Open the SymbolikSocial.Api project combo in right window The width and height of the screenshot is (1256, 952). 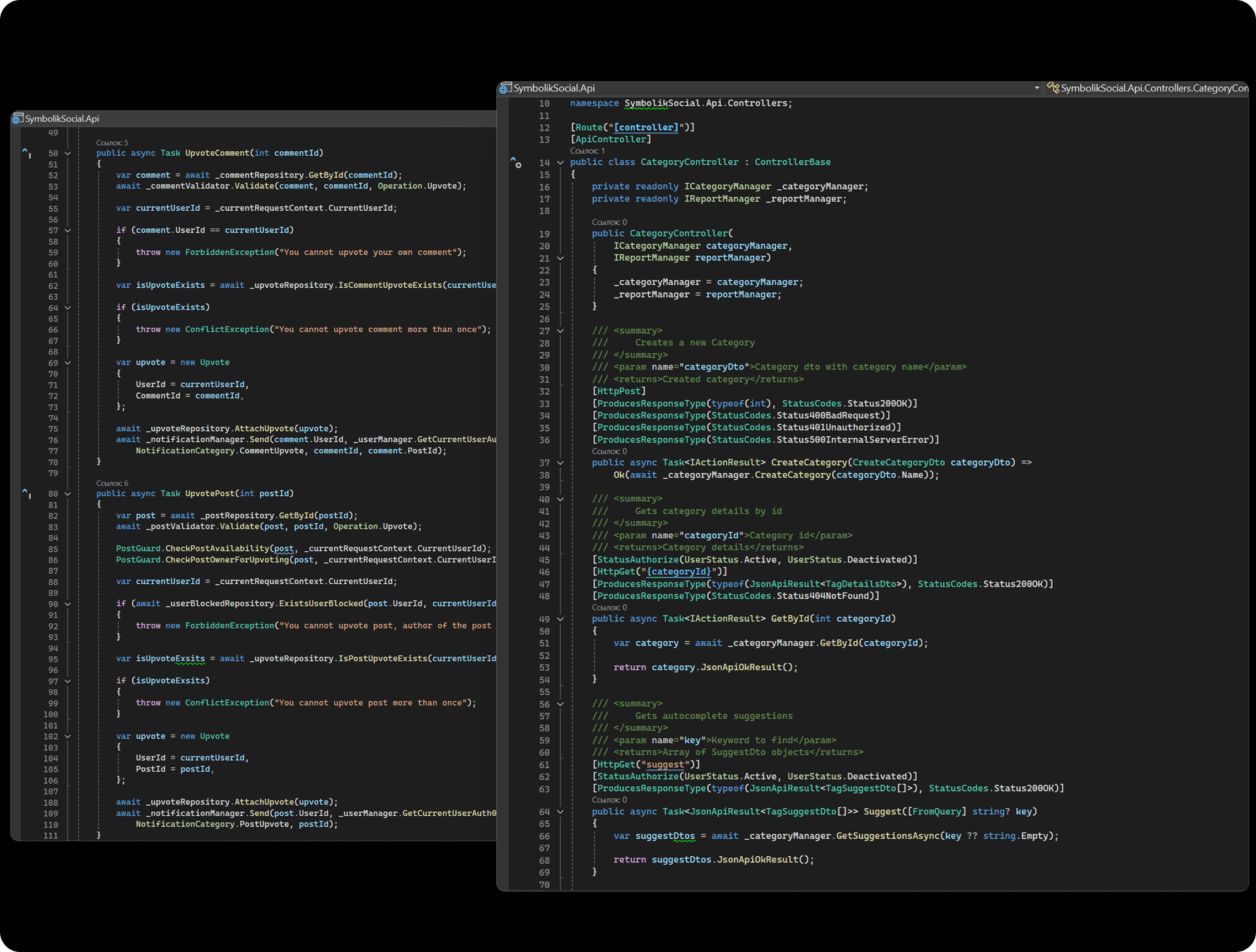click(x=770, y=88)
